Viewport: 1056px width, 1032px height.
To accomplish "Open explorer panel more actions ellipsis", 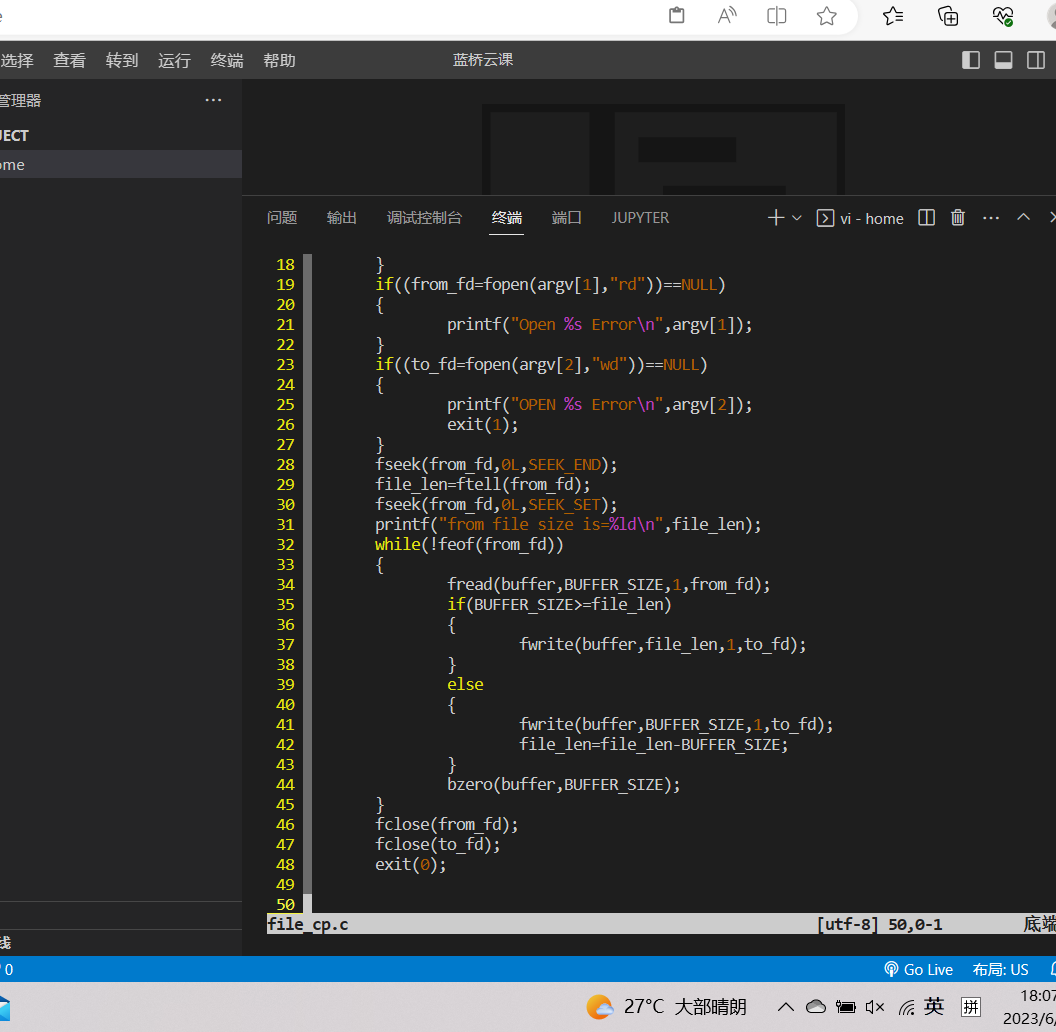I will [213, 100].
